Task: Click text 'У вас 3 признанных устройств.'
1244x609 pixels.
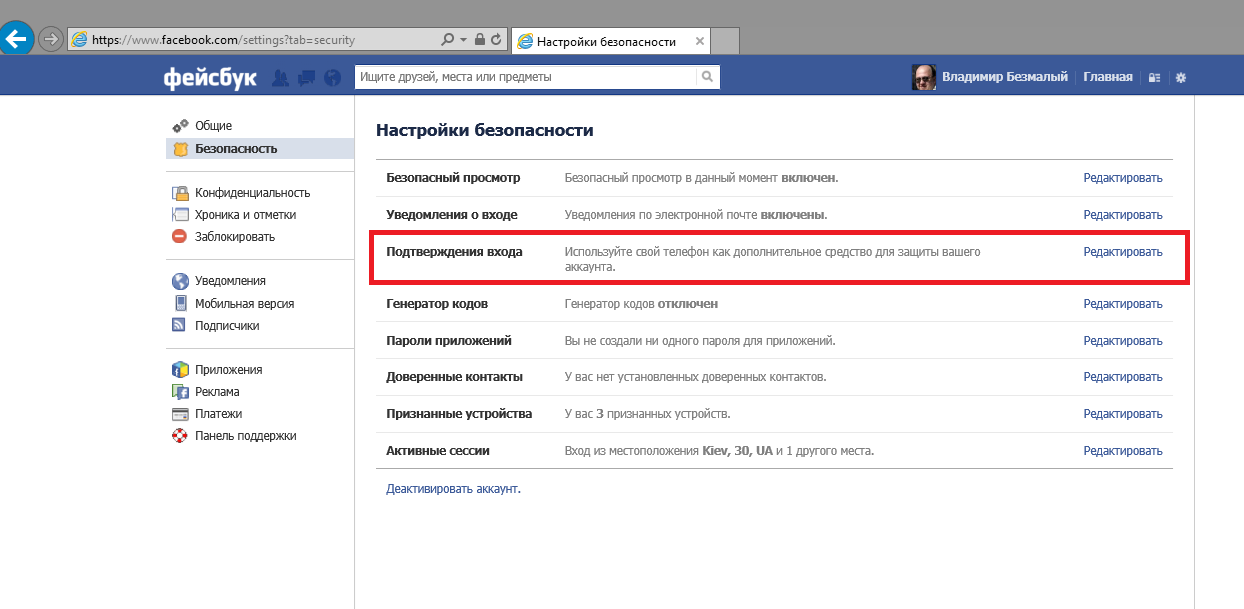Action: 647,414
